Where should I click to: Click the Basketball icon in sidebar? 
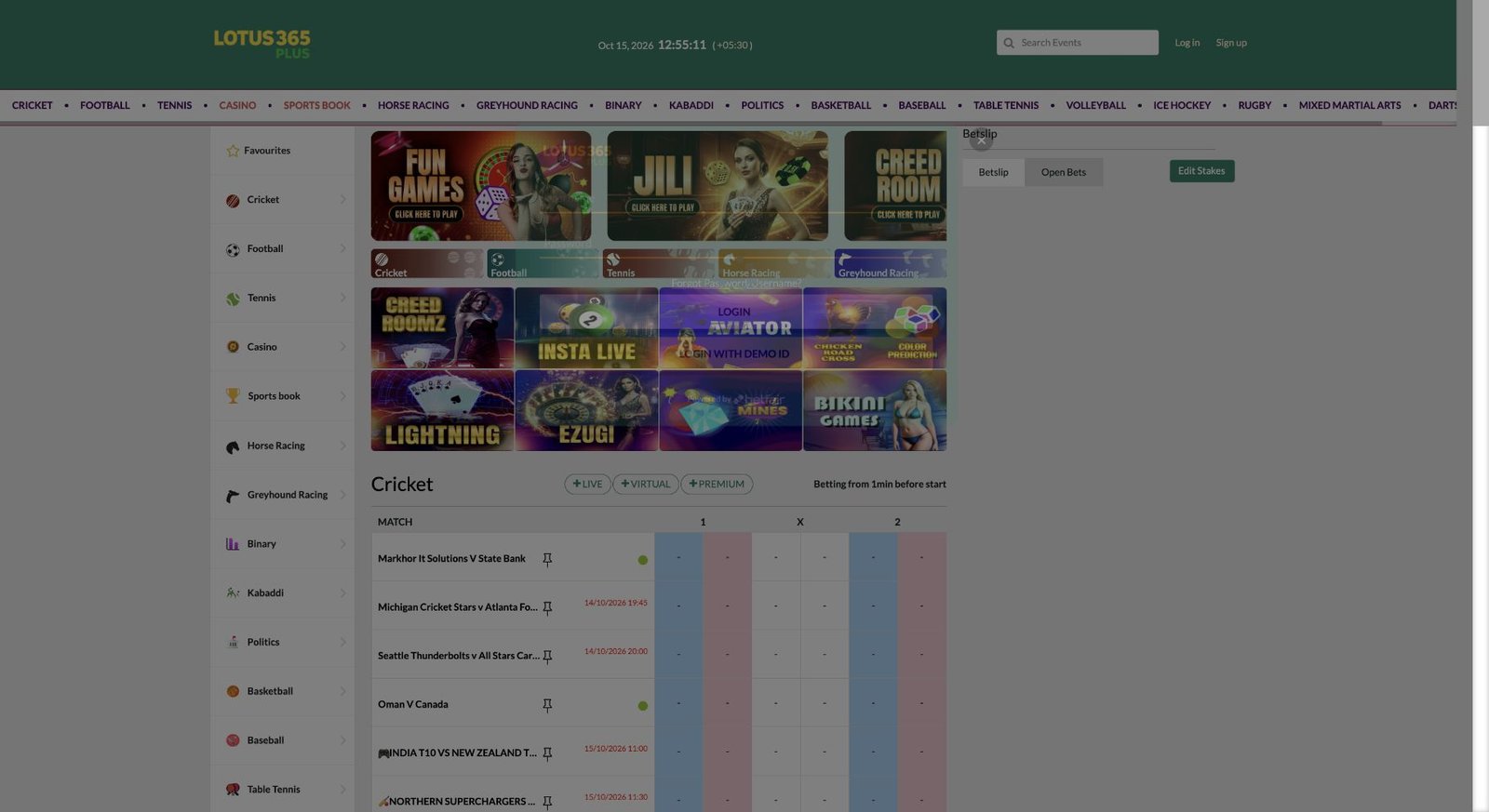[233, 691]
